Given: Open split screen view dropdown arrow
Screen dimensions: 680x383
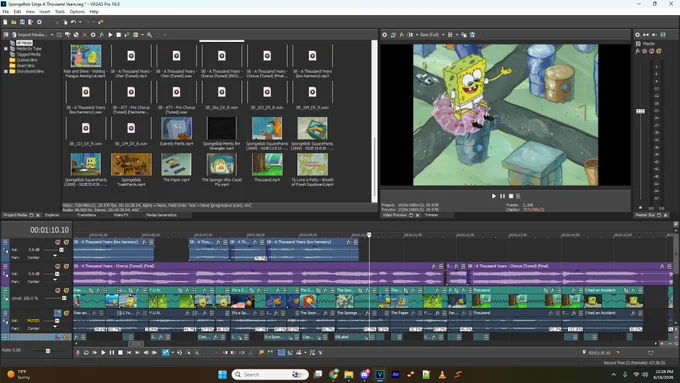Looking at the screenshot, I should 417,35.
